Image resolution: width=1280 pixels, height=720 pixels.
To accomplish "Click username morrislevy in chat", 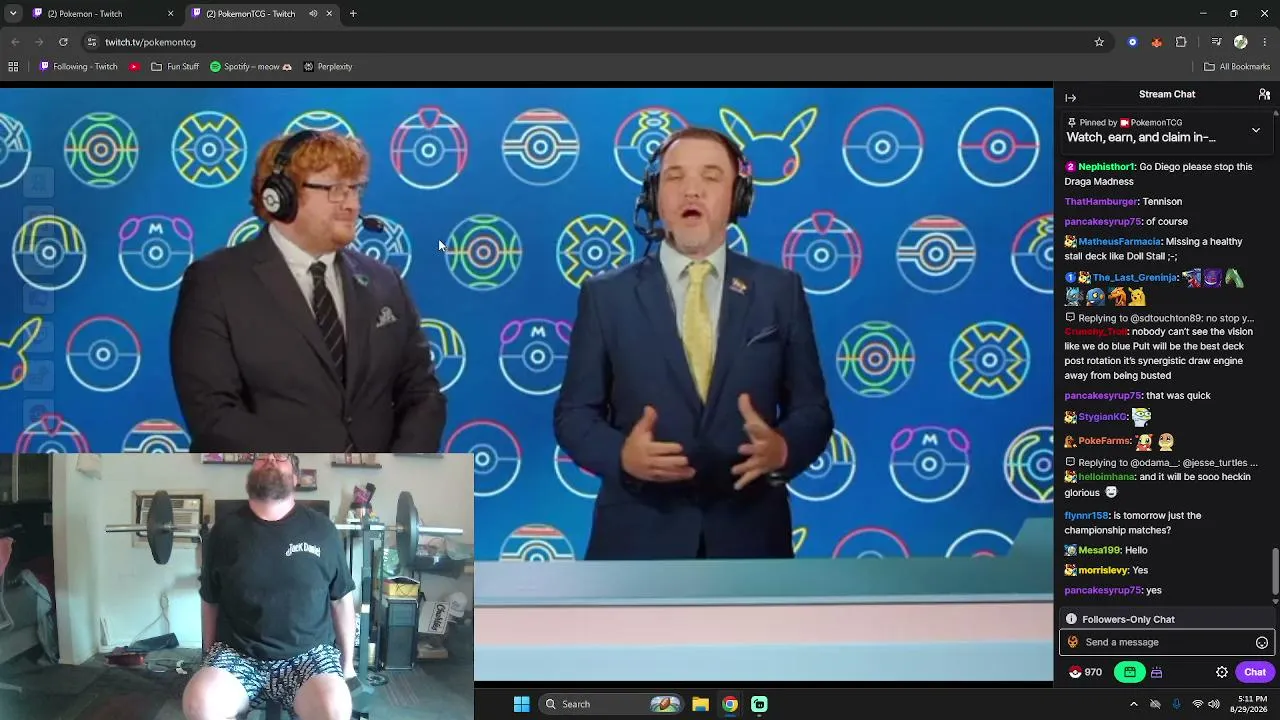I will (1103, 571).
